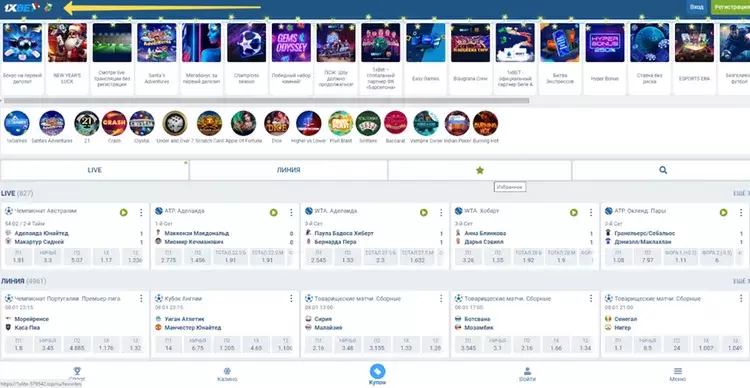The width and height of the screenshot is (750, 388).
Task: Bet П1 1.81 on Аделаида Юнайтед
Action: [19, 257]
